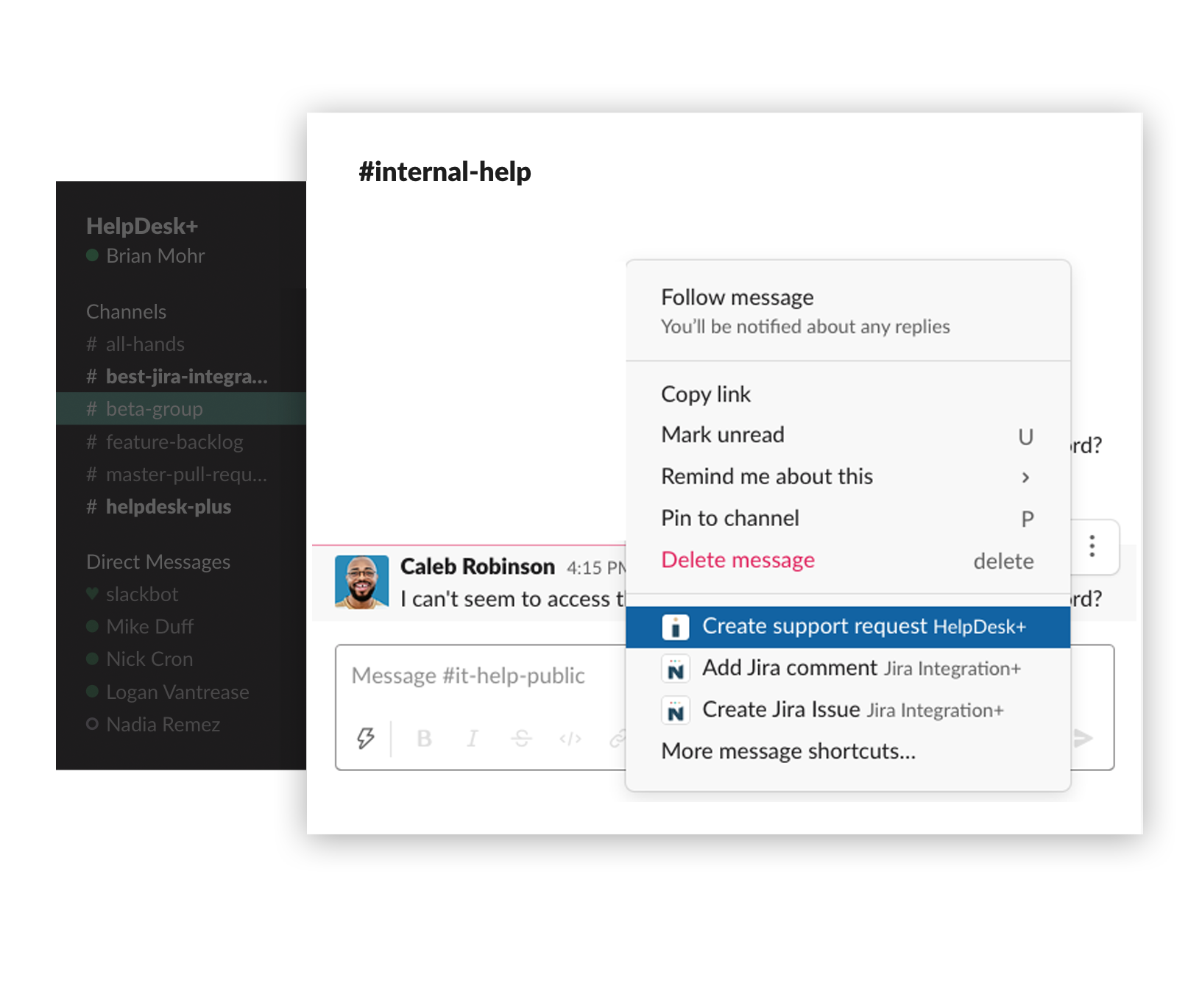Viewport: 1188px width, 1008px height.
Task: Toggle italic formatting in message composer
Action: (473, 738)
